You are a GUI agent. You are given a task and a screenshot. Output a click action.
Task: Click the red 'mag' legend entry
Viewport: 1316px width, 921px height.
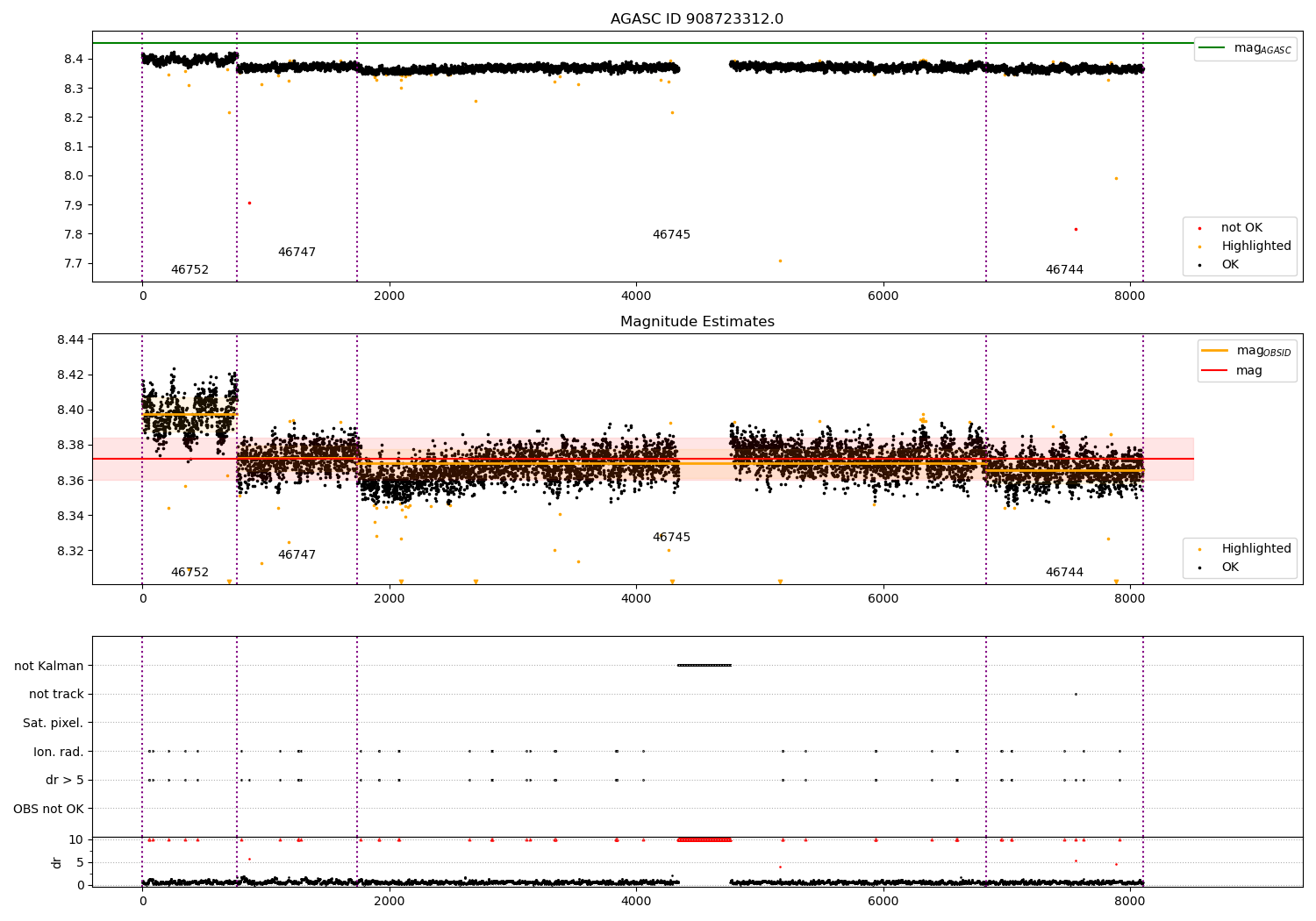point(1233,371)
